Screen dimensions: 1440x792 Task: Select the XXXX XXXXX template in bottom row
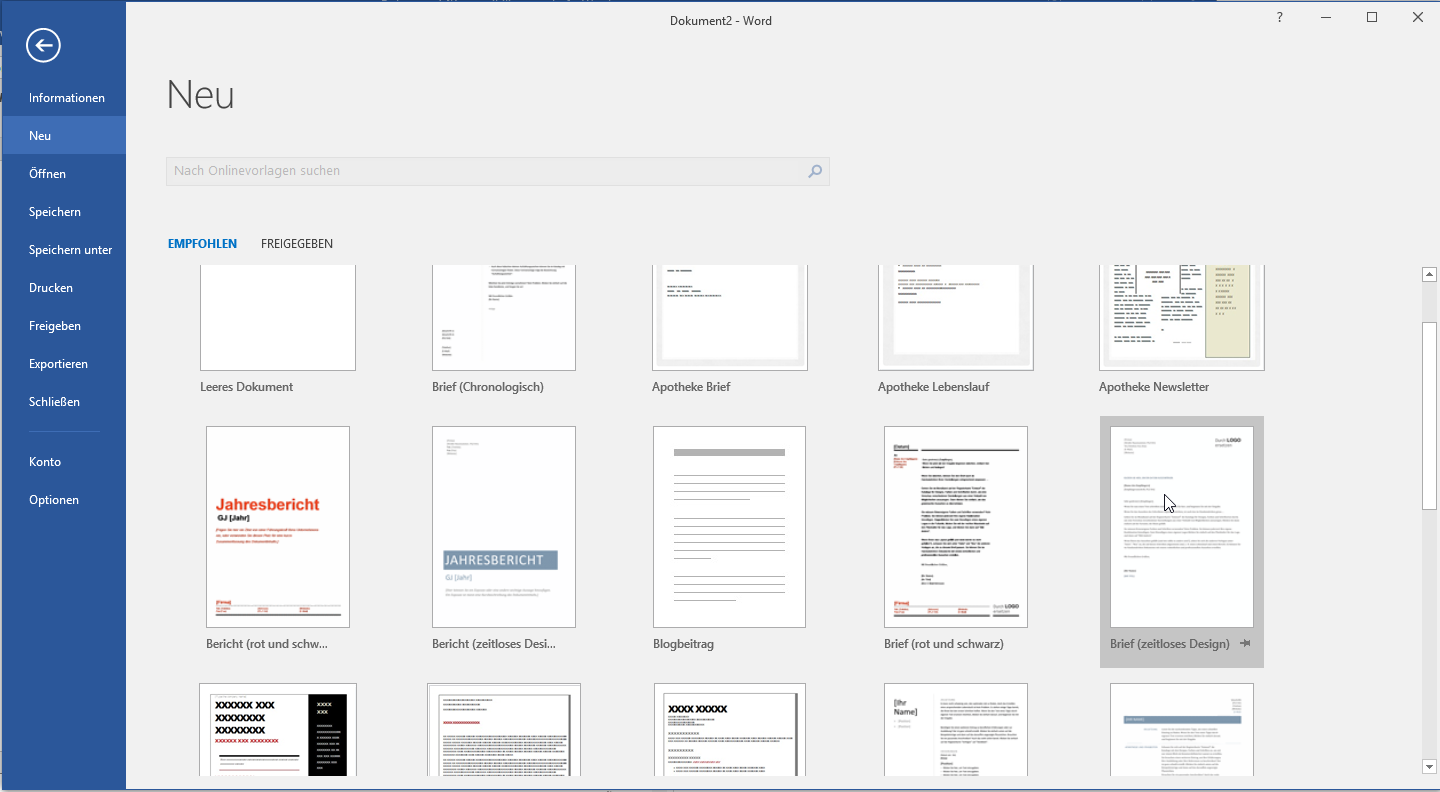[x=730, y=730]
